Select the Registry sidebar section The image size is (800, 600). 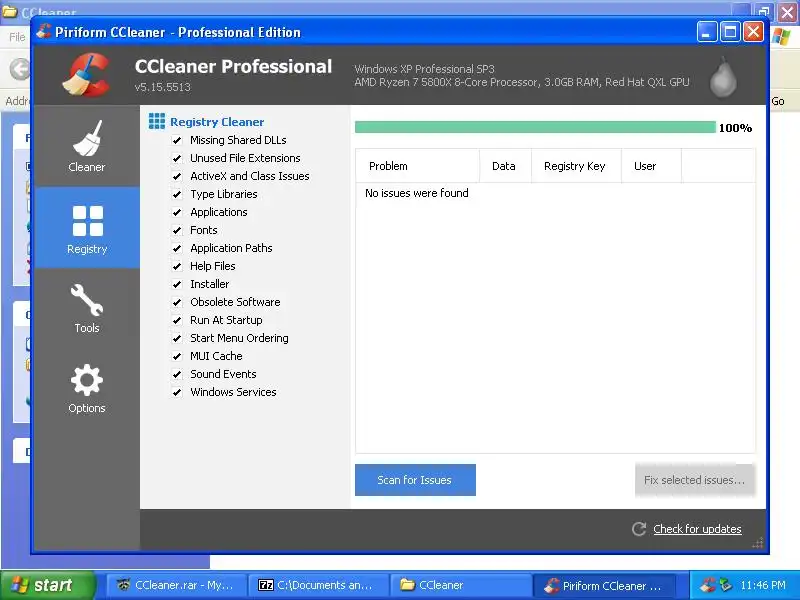click(87, 228)
